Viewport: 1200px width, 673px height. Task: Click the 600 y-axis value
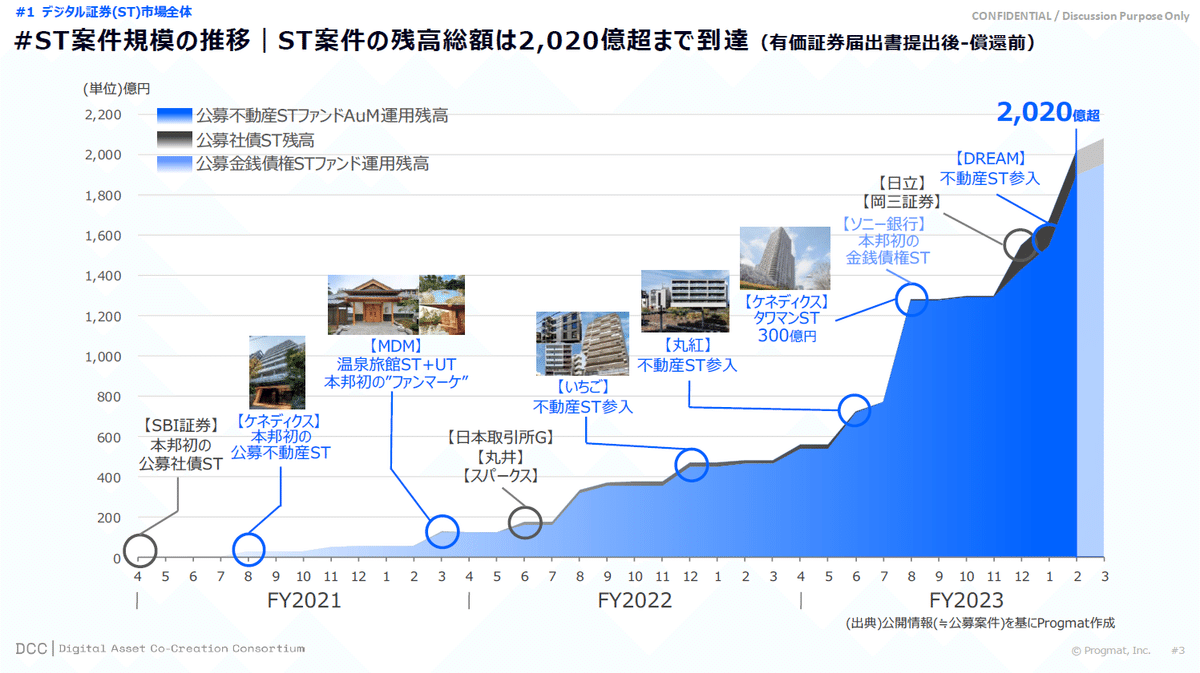109,437
